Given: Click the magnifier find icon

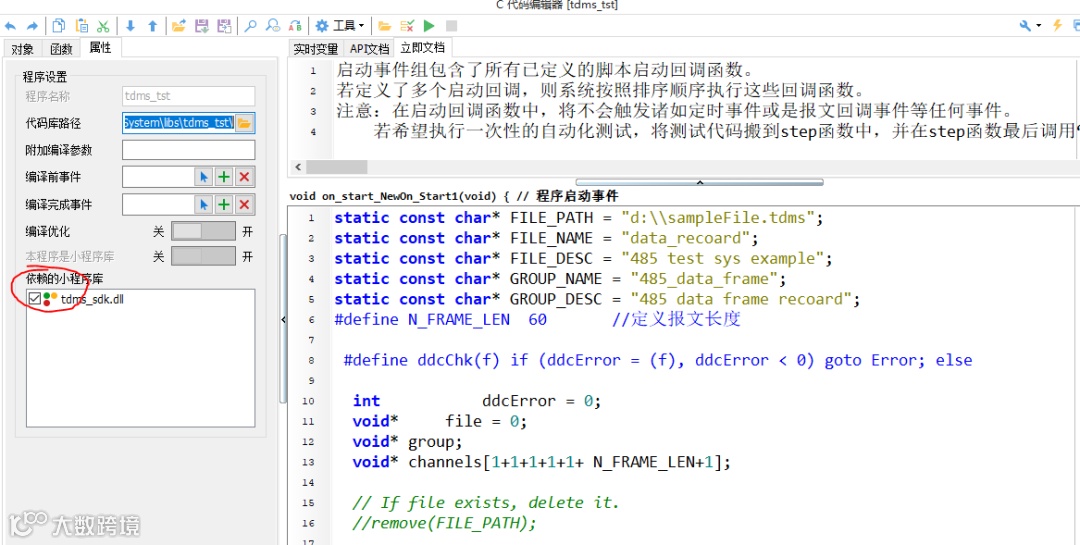Looking at the screenshot, I should [x=251, y=26].
